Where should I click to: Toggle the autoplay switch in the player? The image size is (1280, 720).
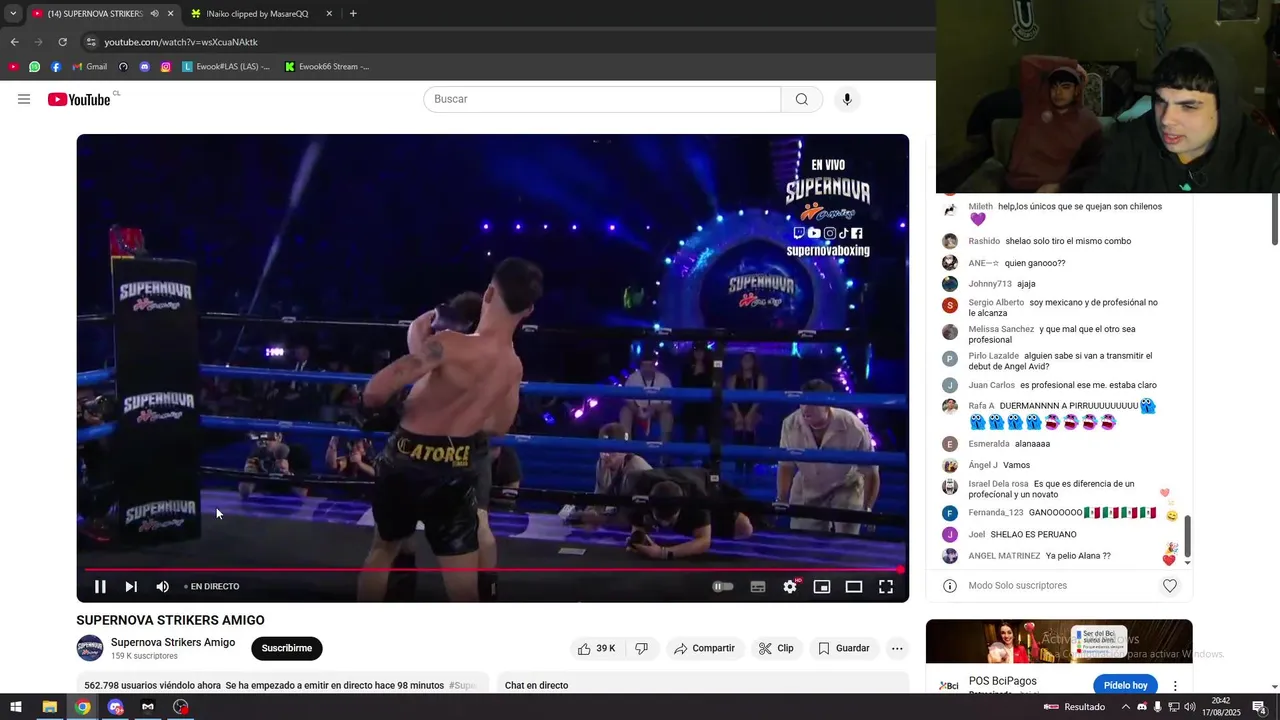(723, 587)
